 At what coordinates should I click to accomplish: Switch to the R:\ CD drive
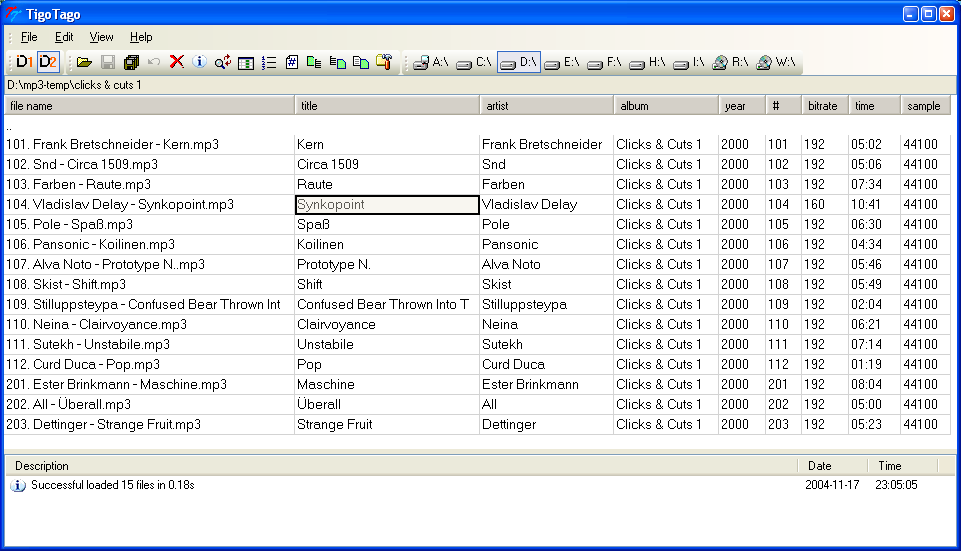(x=730, y=62)
